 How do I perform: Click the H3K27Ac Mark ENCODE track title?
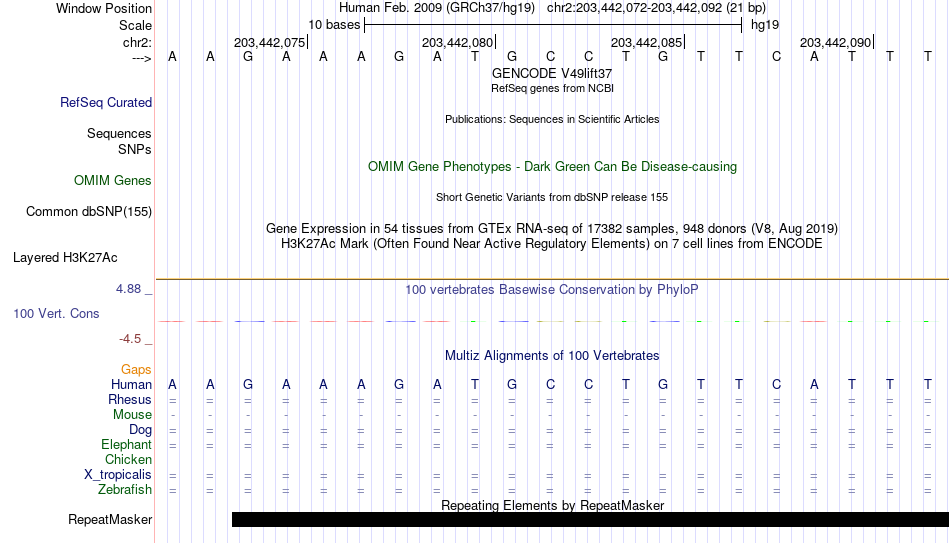(x=552, y=244)
